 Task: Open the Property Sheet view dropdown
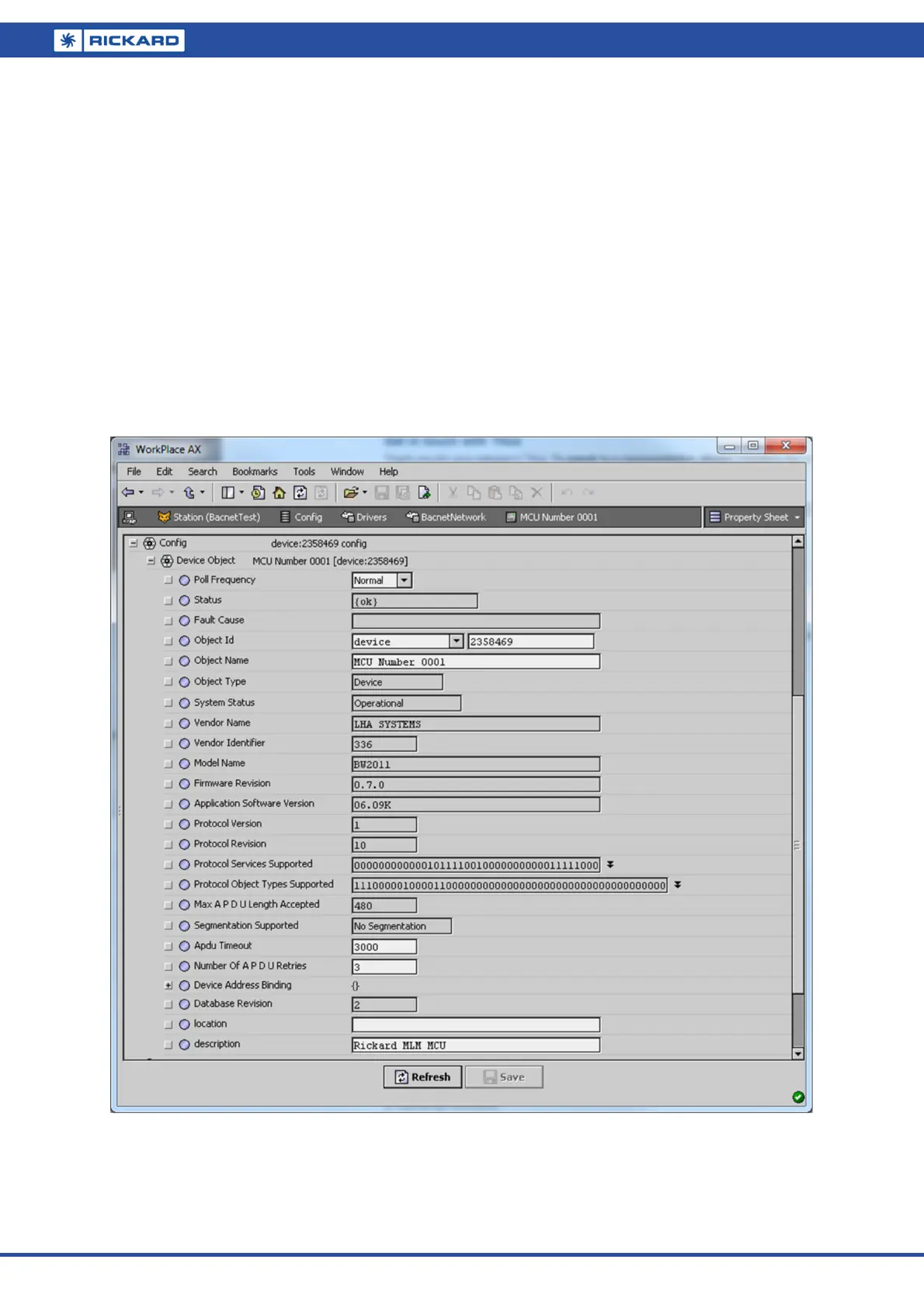[x=753, y=517]
